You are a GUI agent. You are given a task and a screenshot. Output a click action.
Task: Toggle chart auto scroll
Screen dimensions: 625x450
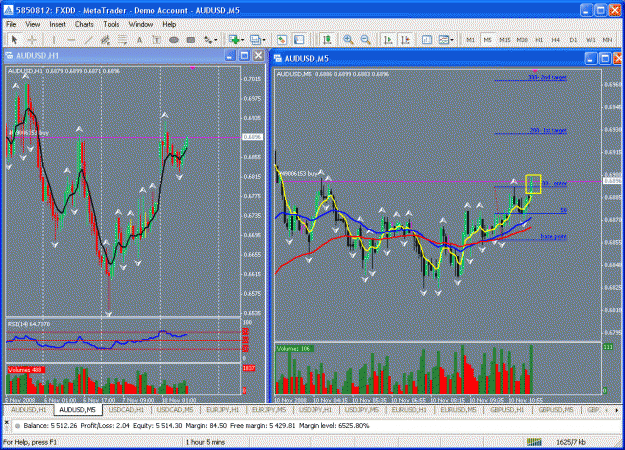point(387,40)
